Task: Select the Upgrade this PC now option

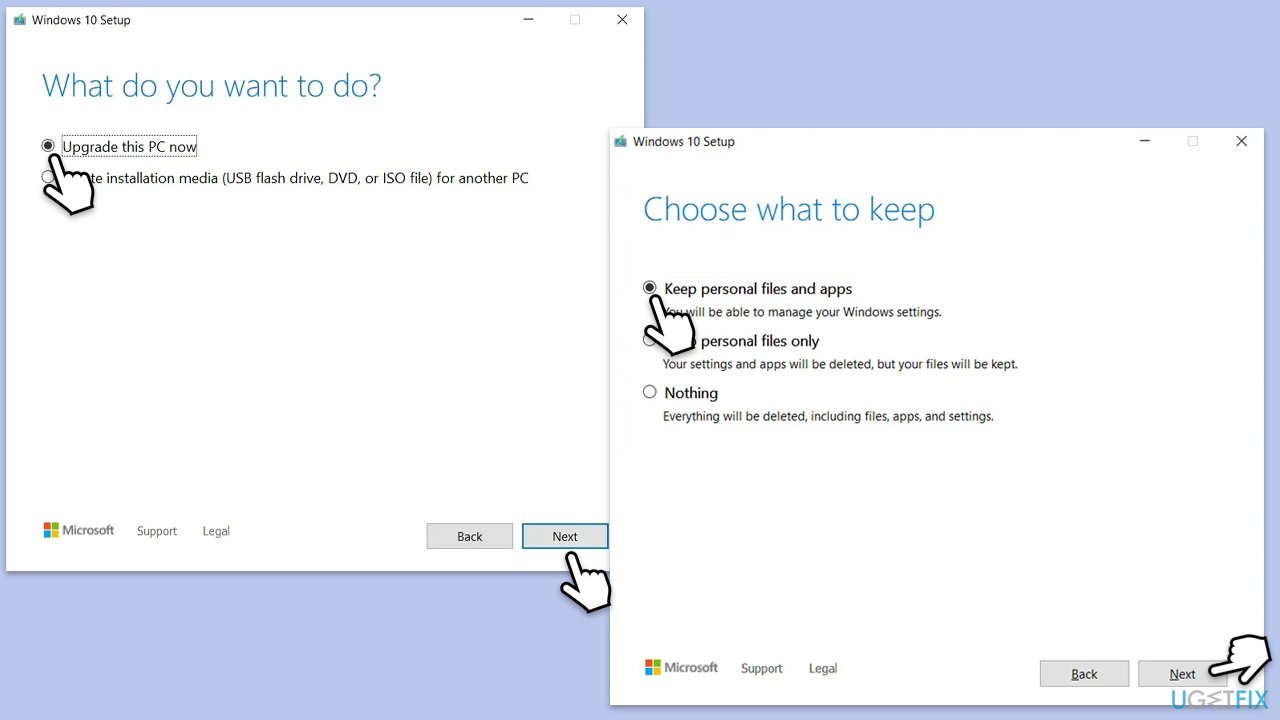Action: [x=119, y=146]
